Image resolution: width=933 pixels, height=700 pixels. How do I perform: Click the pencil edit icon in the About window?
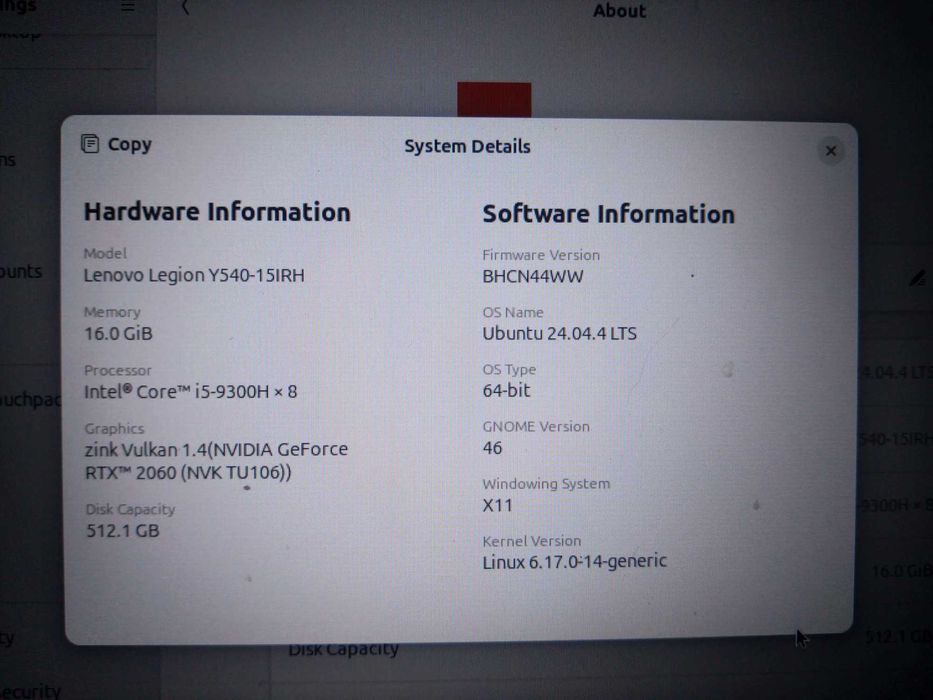[917, 277]
